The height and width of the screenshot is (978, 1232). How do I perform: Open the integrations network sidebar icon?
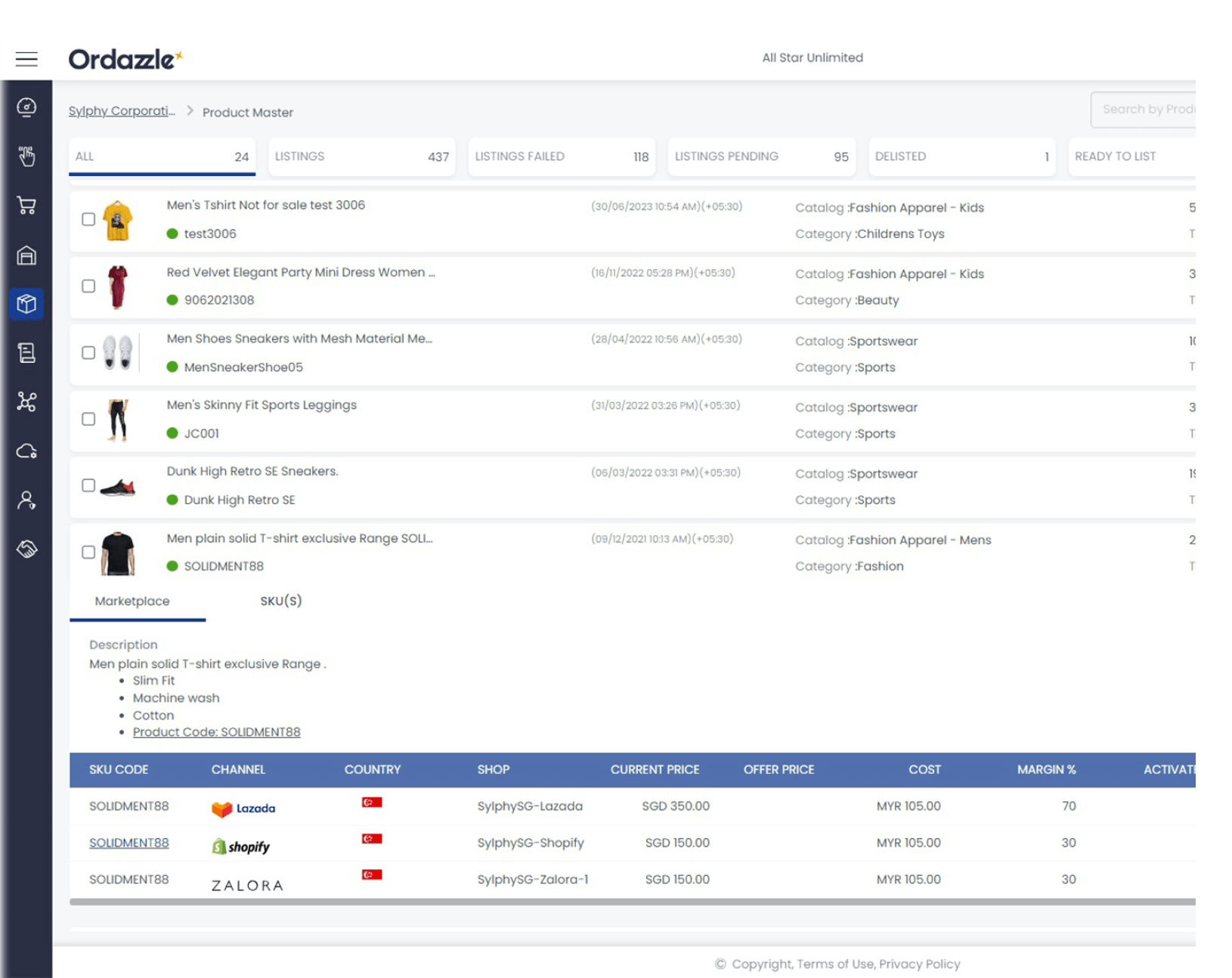tap(26, 401)
